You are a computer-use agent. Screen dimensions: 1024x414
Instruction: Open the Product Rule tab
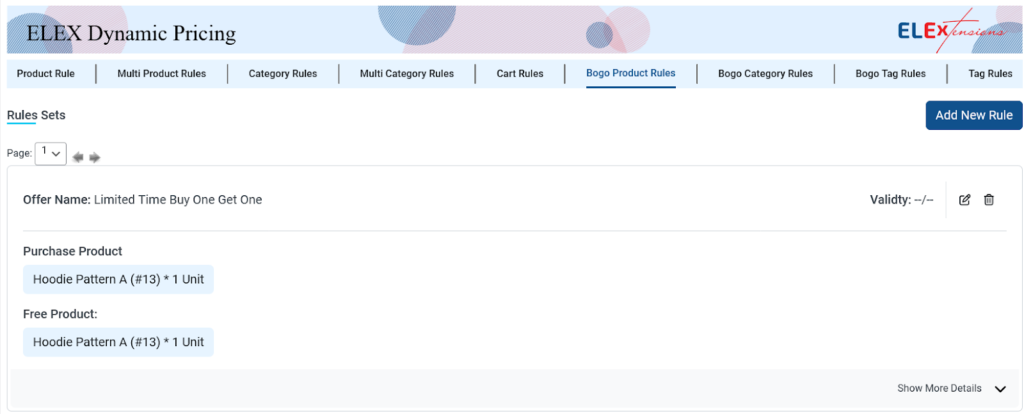46,74
